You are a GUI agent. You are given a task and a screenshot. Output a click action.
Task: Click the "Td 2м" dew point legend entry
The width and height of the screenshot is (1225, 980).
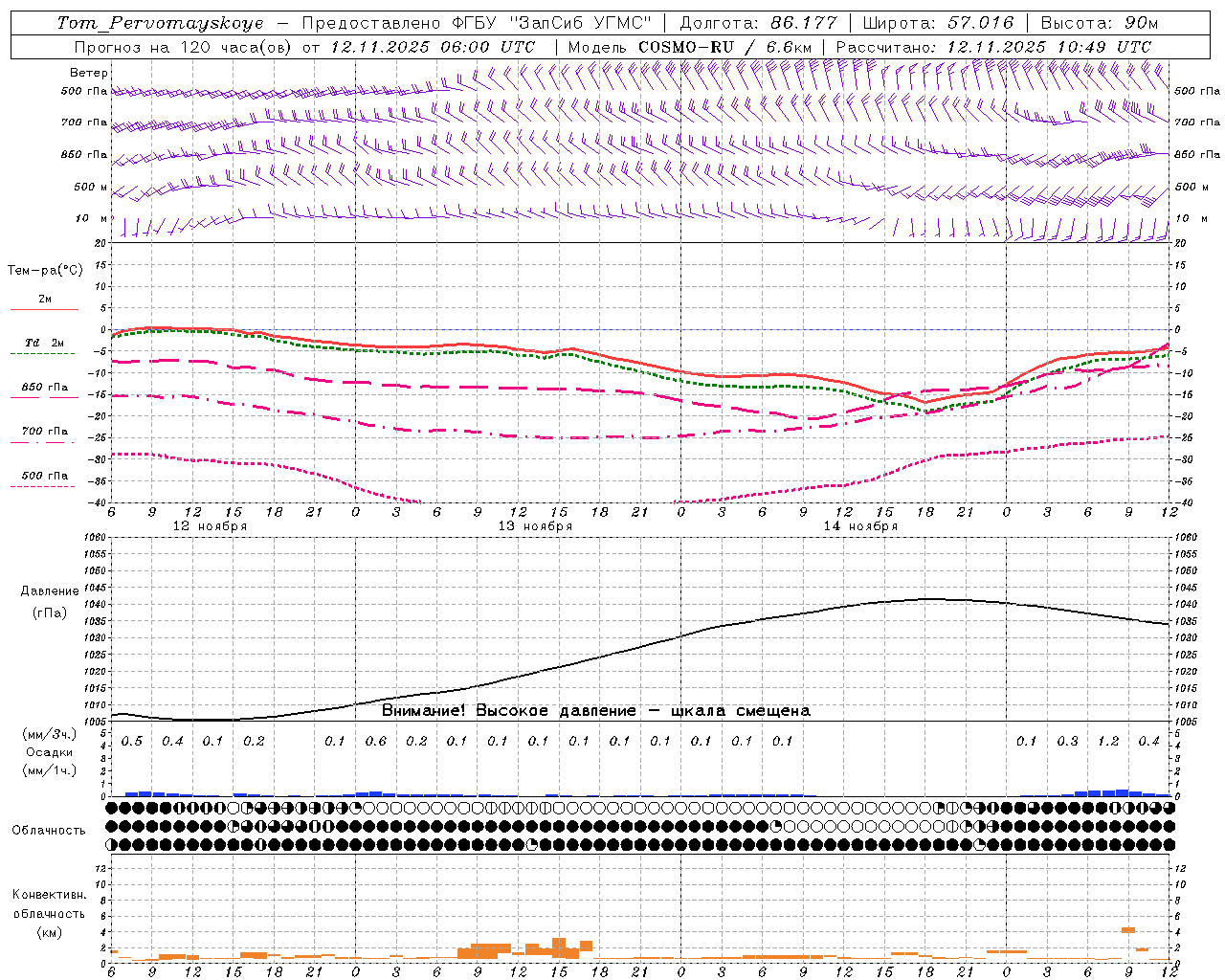click(x=45, y=343)
